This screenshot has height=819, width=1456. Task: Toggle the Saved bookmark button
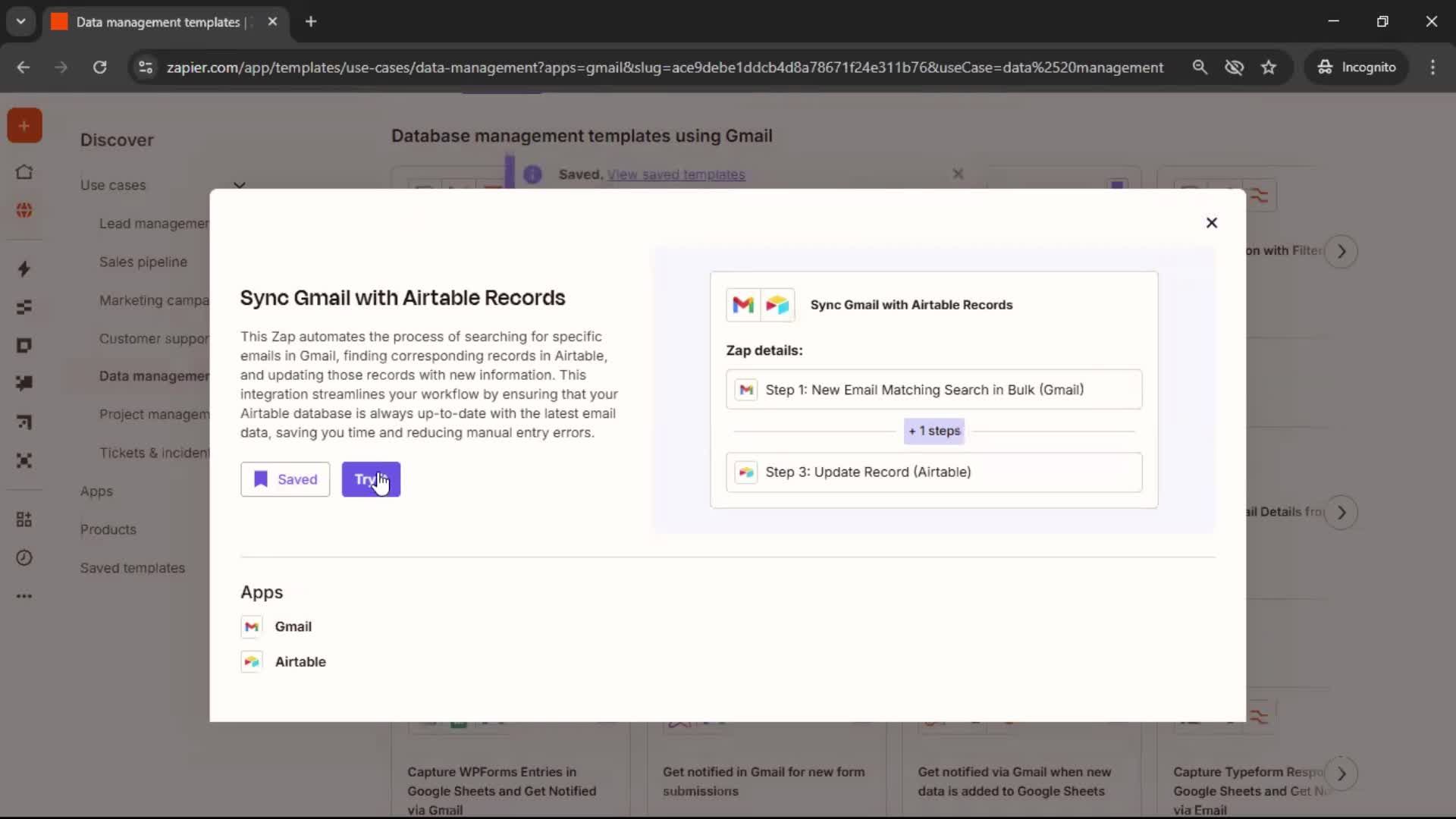click(x=285, y=479)
